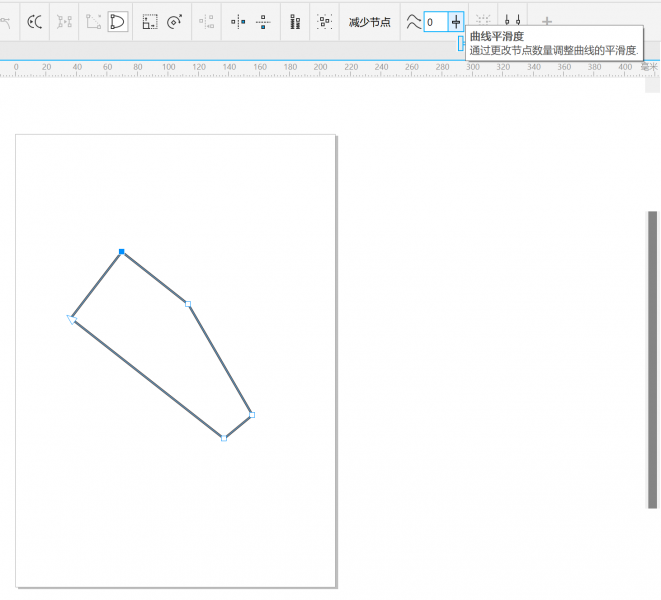Click the plus button at toolbar end
The image size is (661, 600).
coord(547,21)
